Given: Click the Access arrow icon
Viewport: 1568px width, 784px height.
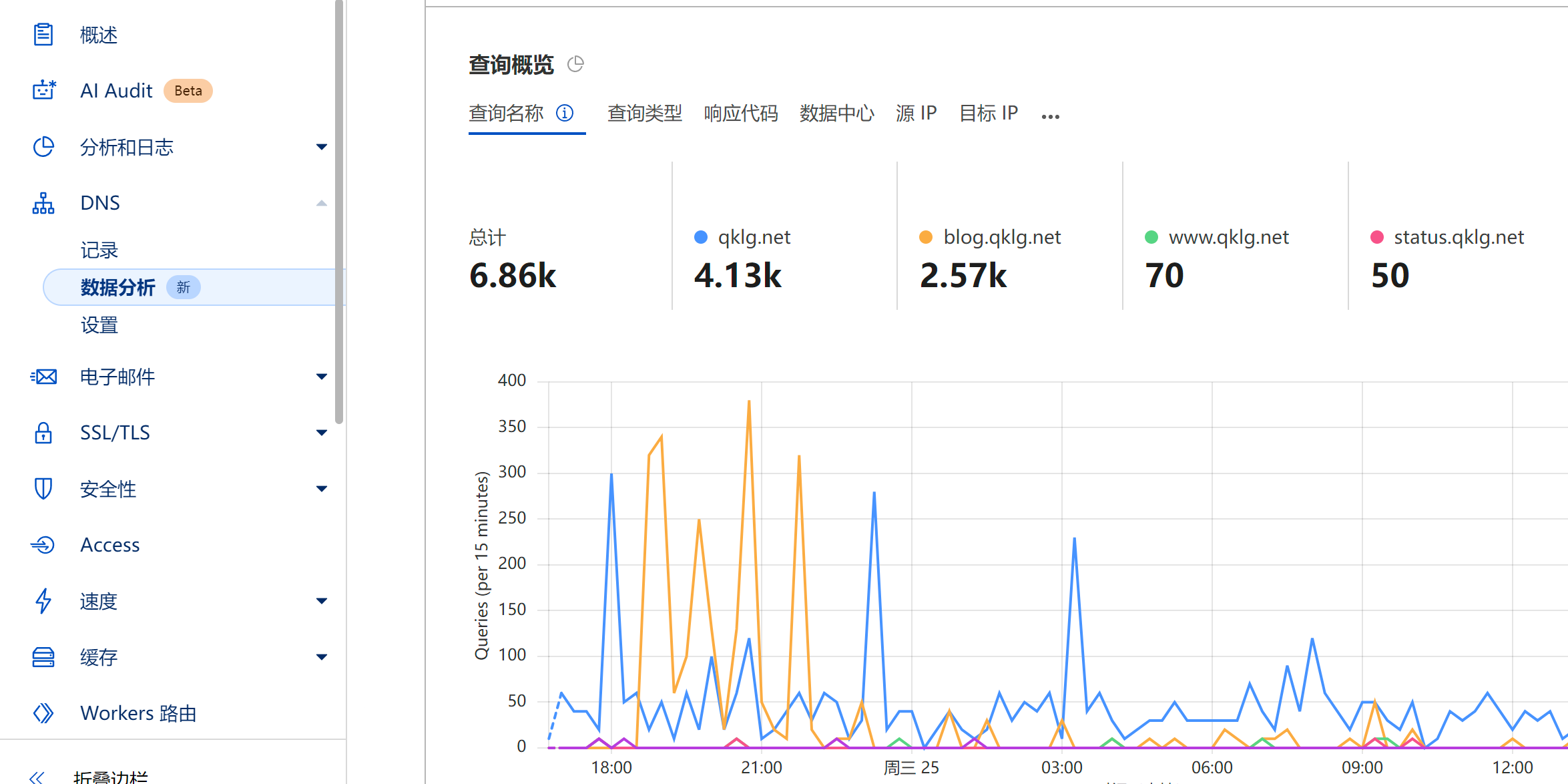Looking at the screenshot, I should [43, 545].
